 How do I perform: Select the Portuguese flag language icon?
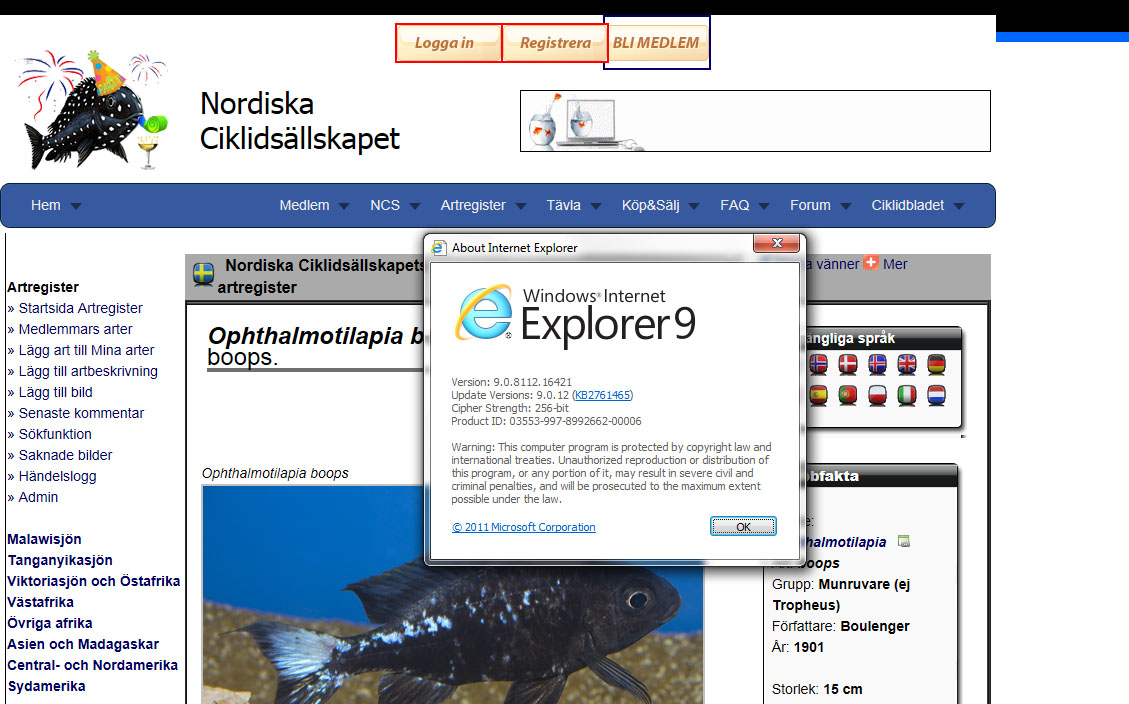pyautogui.click(x=847, y=395)
